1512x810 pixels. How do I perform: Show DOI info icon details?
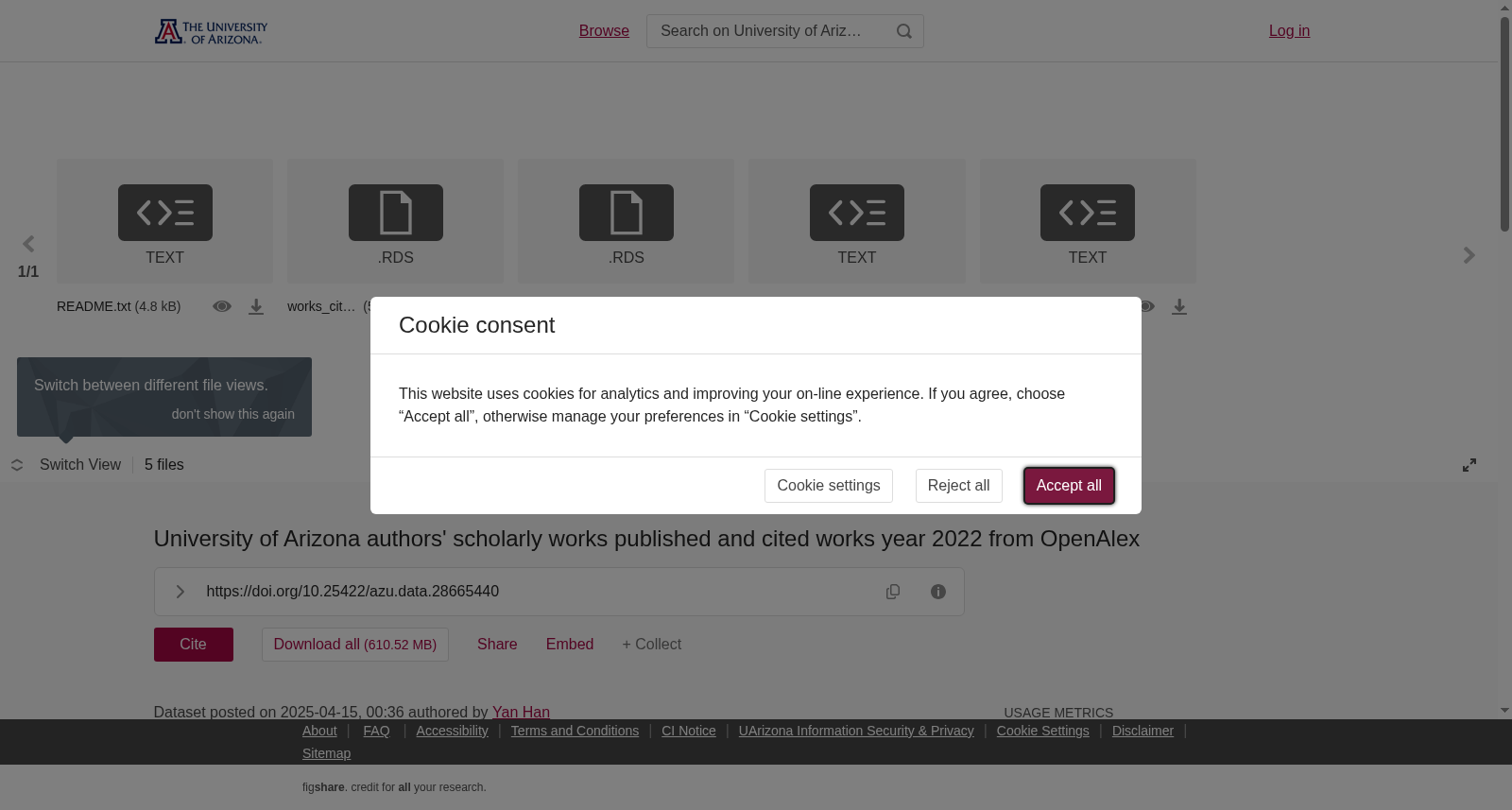click(x=938, y=592)
